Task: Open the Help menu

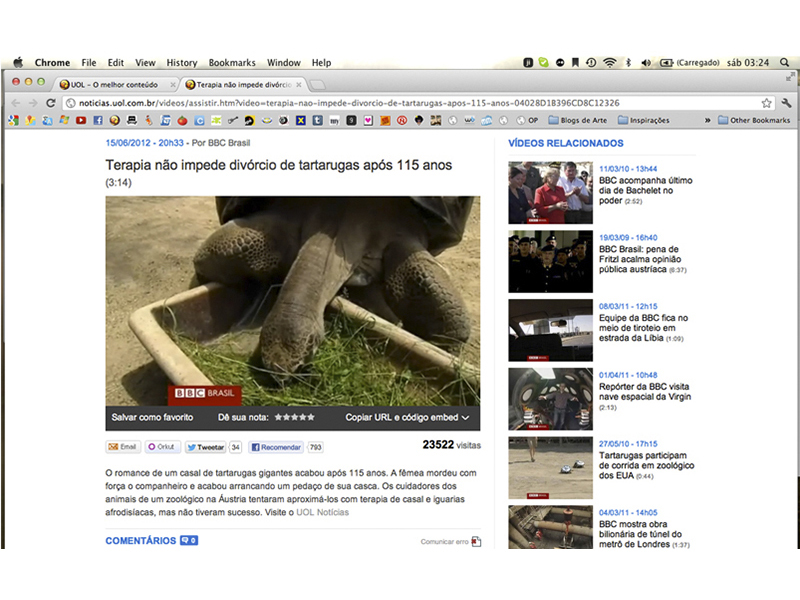Action: [321, 63]
